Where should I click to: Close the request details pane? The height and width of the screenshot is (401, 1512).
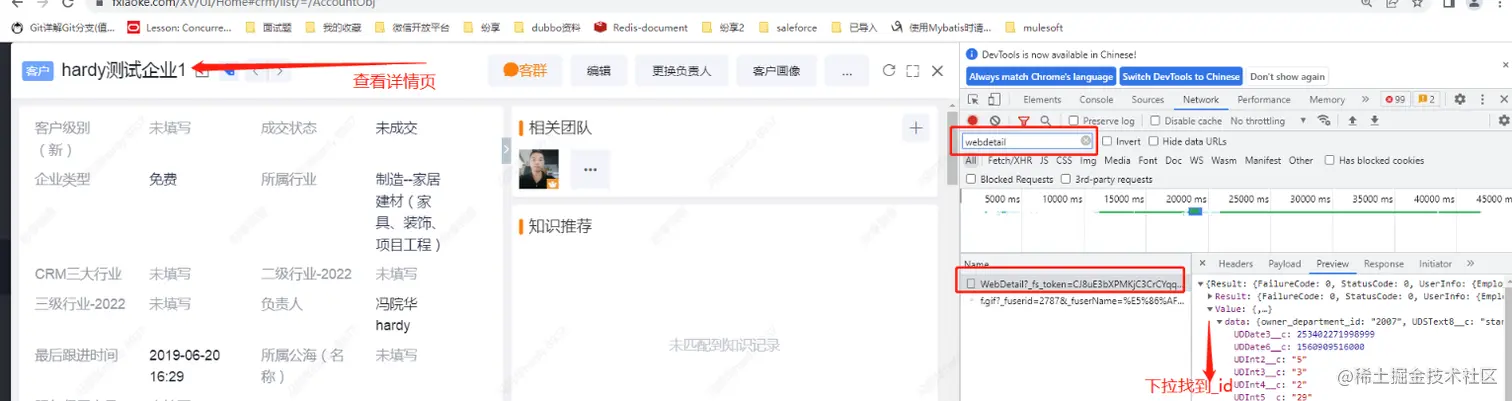click(x=1203, y=264)
